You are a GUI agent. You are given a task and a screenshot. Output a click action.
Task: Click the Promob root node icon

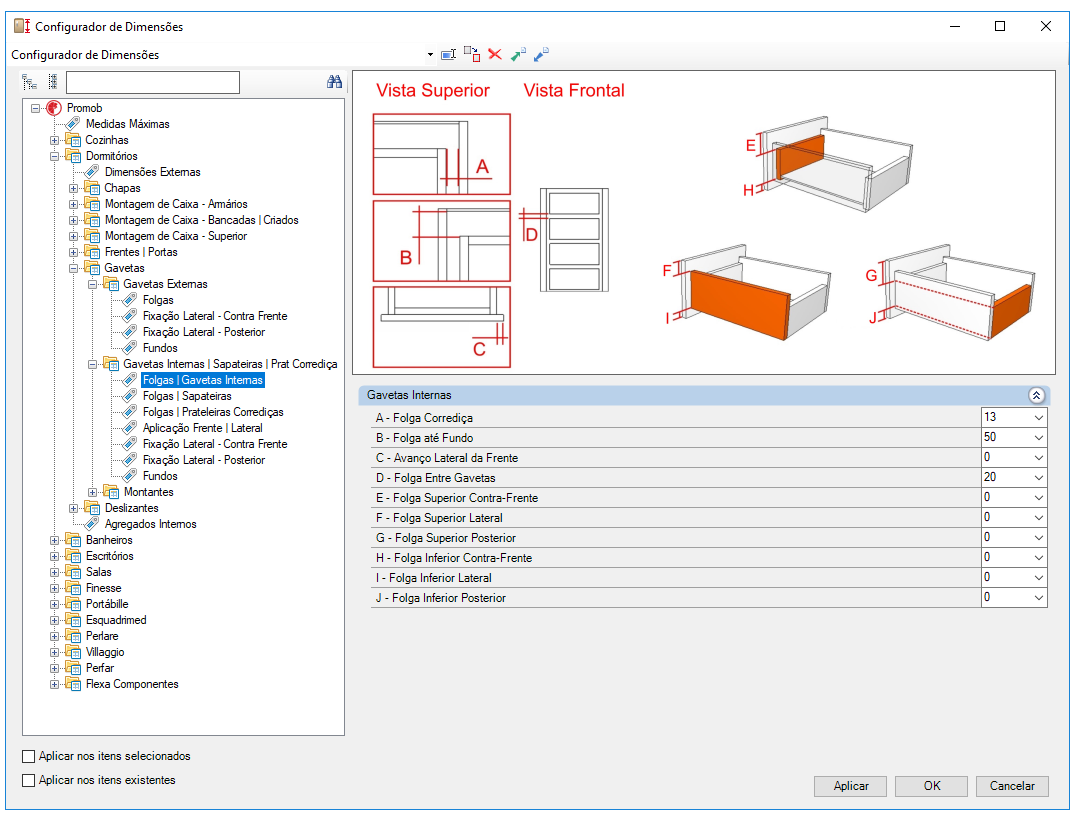coord(54,108)
